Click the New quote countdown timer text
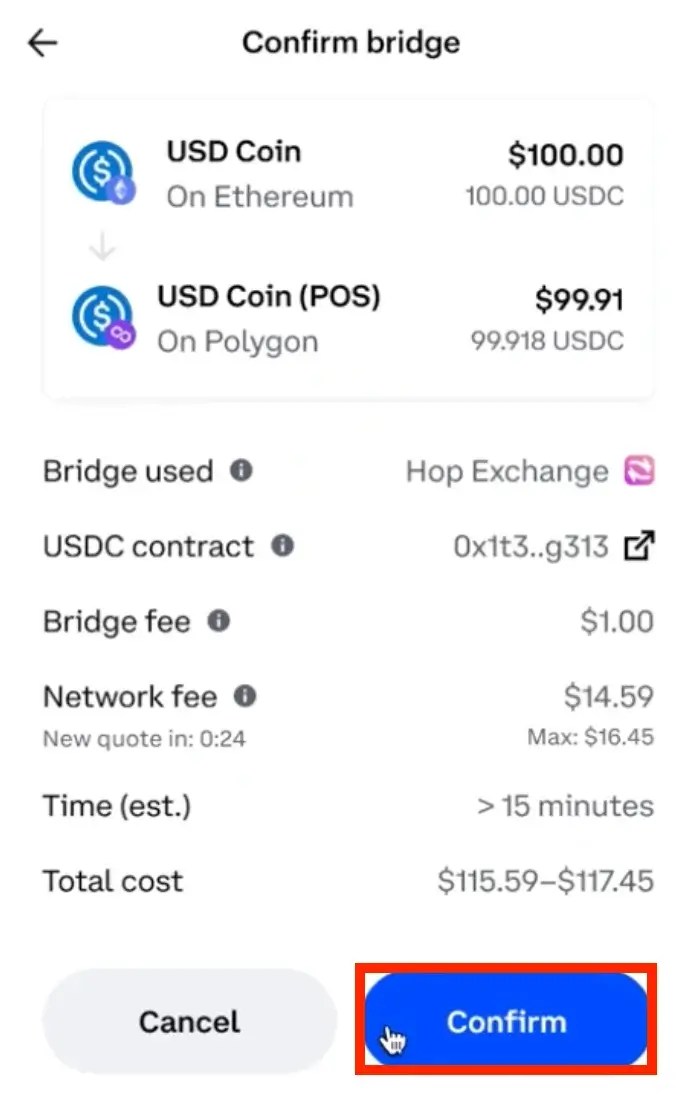This screenshot has width=698, height=1106. click(x=144, y=739)
